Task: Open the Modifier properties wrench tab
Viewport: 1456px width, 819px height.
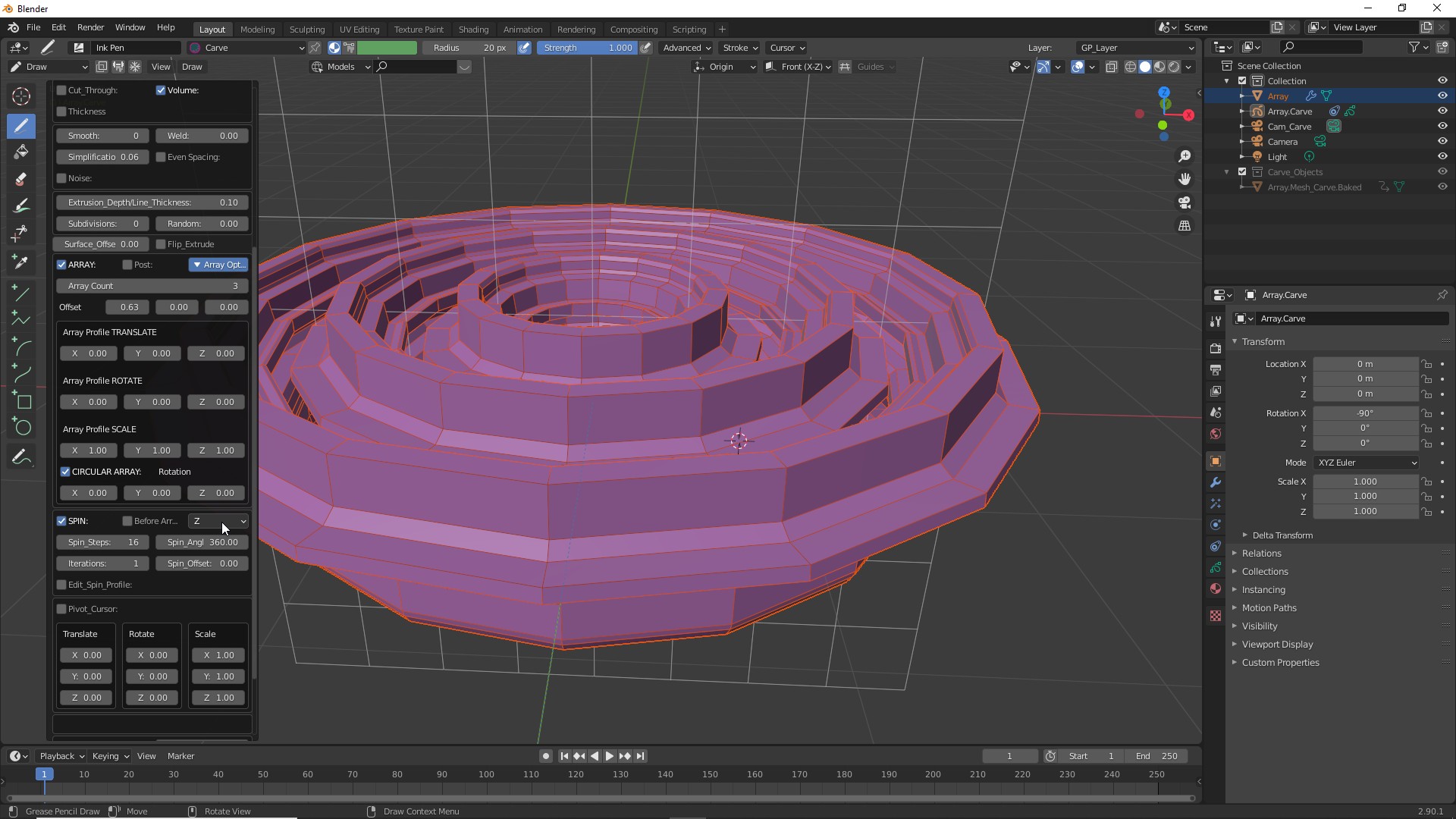Action: pyautogui.click(x=1216, y=482)
